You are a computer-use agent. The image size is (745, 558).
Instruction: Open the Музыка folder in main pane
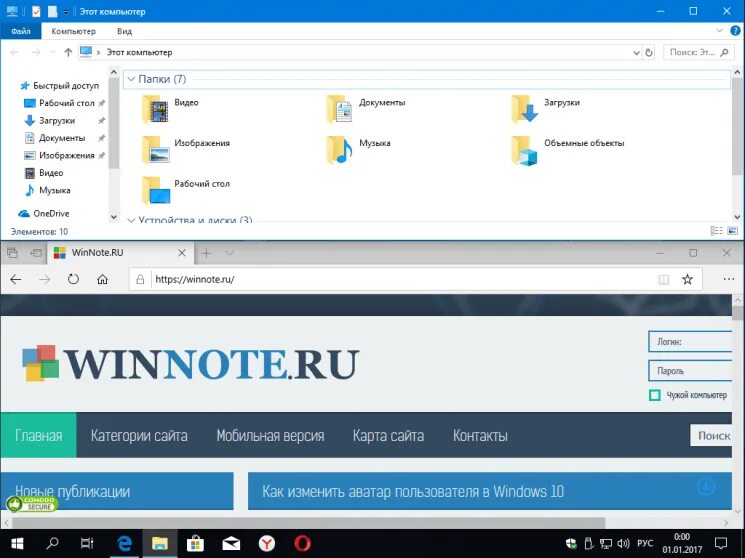point(358,150)
